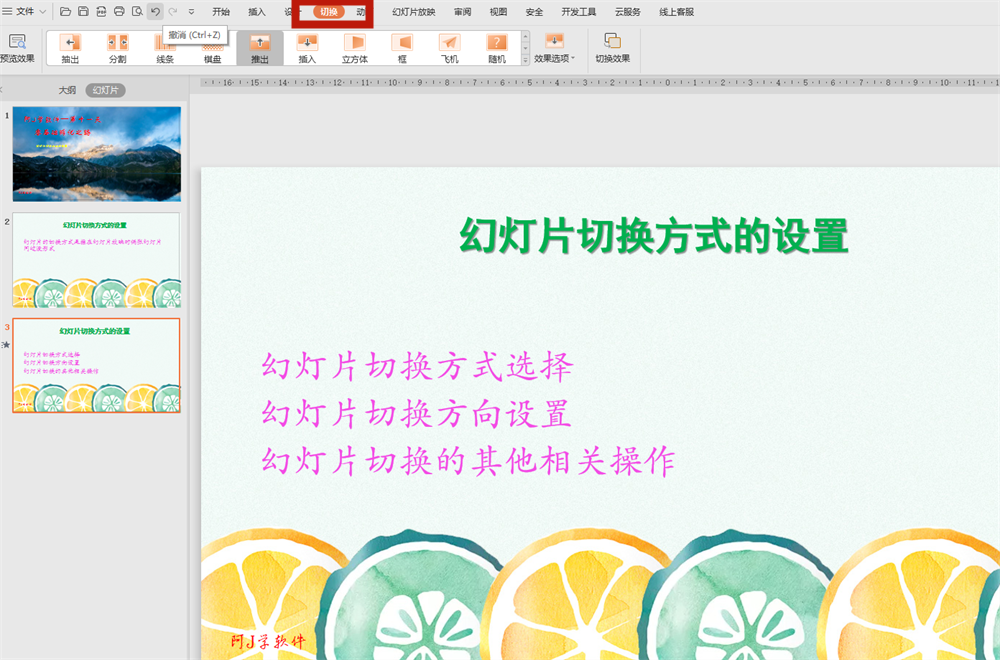The width and height of the screenshot is (1000, 660).
Task: Apply the 插入 transition in the gallery
Action: click(x=307, y=48)
